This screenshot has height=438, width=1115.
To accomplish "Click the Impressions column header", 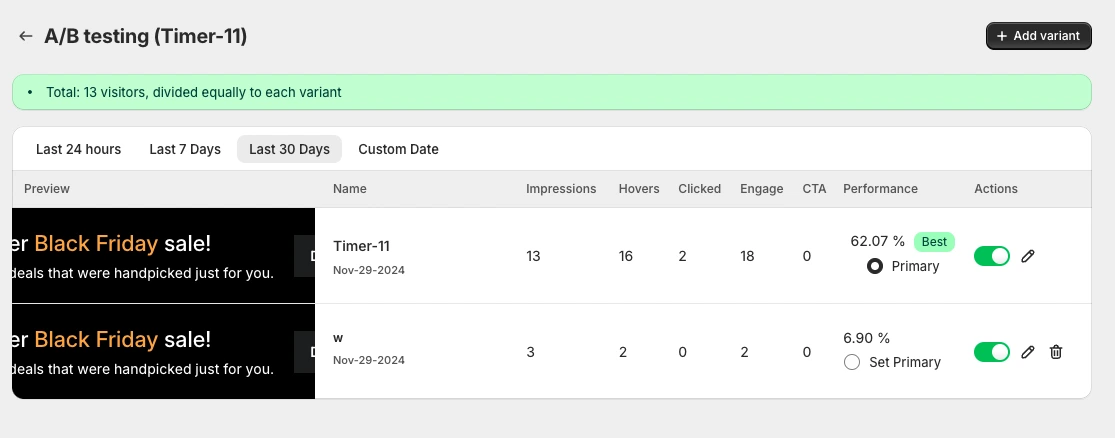I will [x=561, y=189].
